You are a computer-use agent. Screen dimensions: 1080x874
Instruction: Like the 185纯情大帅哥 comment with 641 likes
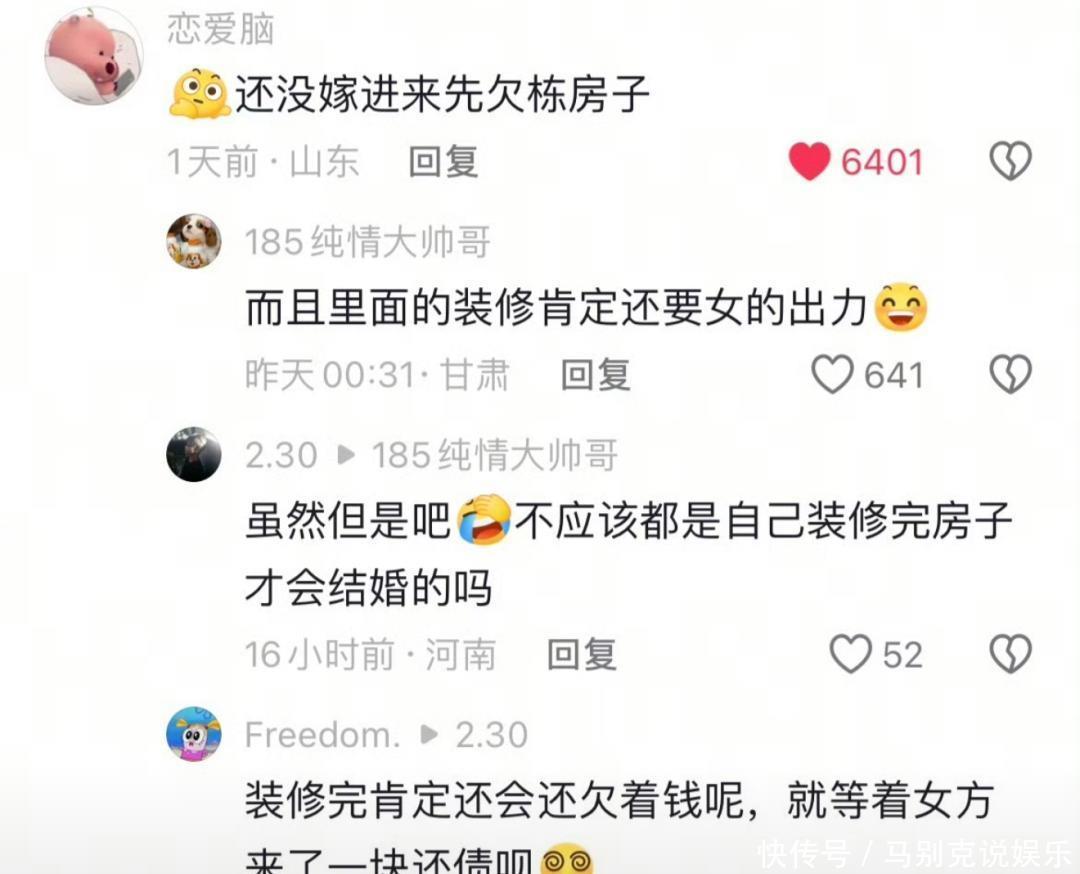click(832, 374)
